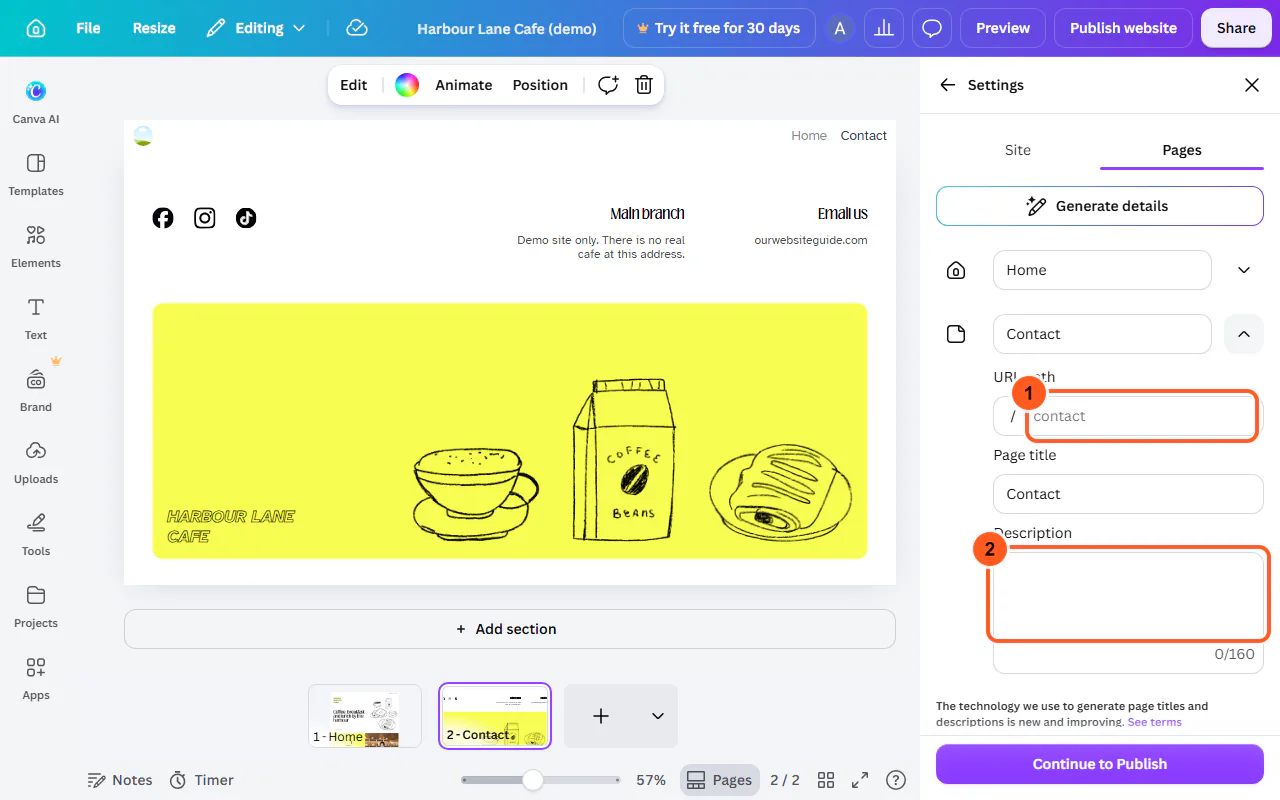Screen dimensions: 1280x800
Task: Adjust the zoom slider handle
Action: (533, 780)
